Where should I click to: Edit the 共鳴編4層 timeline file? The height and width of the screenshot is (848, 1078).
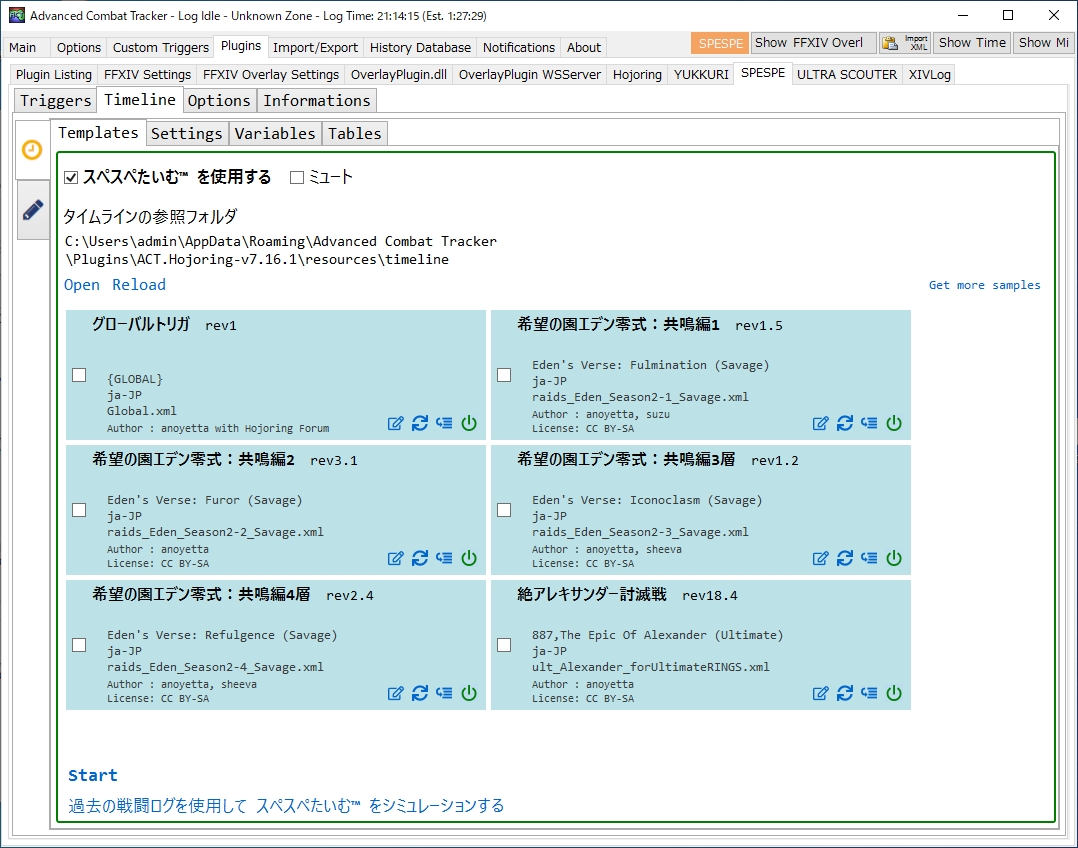click(395, 693)
